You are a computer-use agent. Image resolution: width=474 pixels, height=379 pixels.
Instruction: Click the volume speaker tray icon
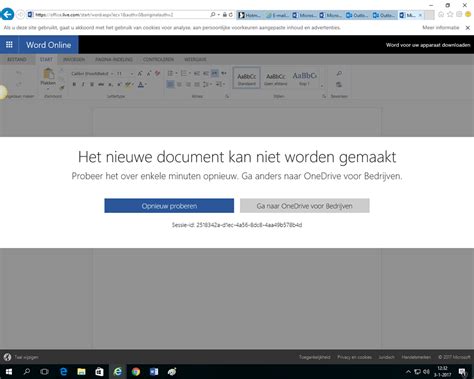[x=426, y=371]
